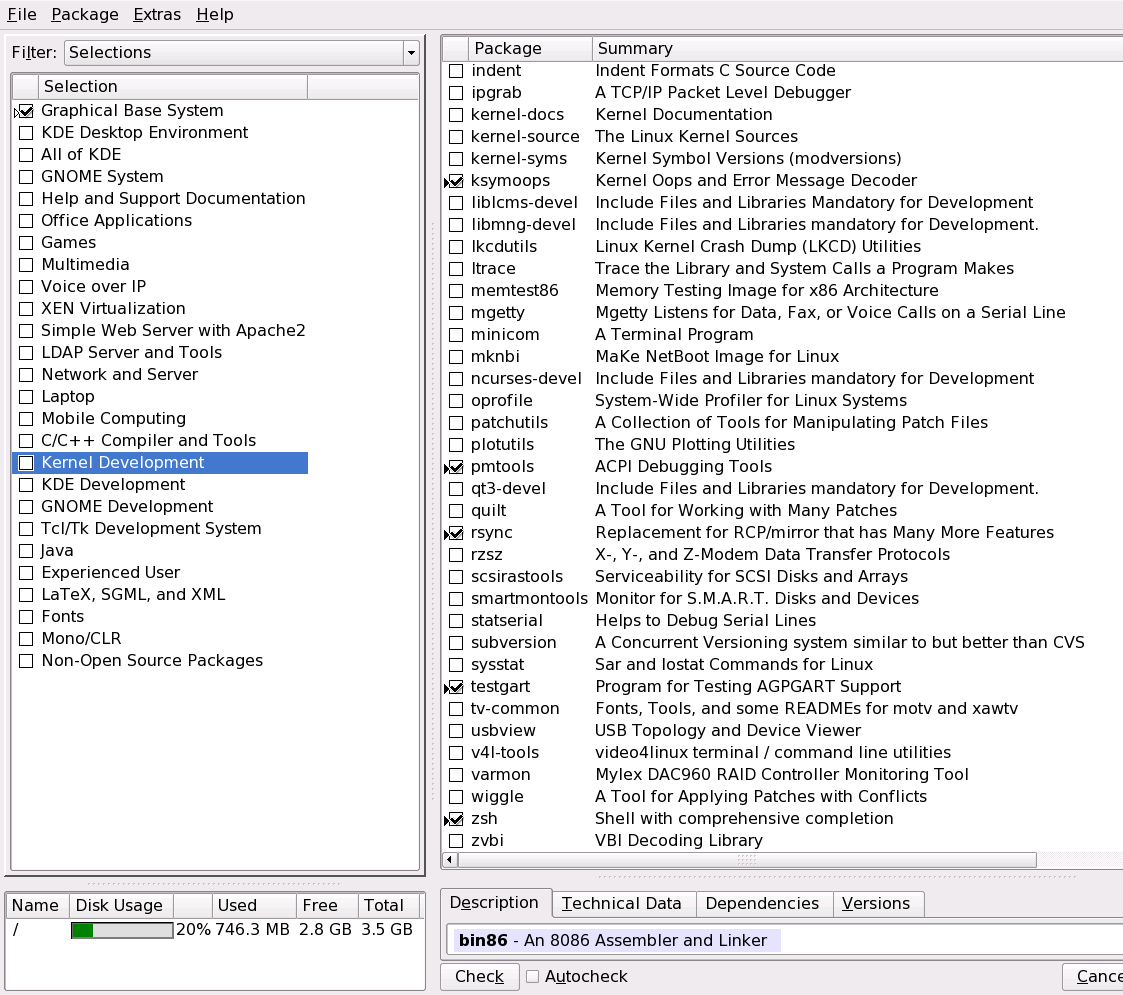This screenshot has height=995, width=1123.
Task: Check the kernel-source package checkbox
Action: [456, 137]
